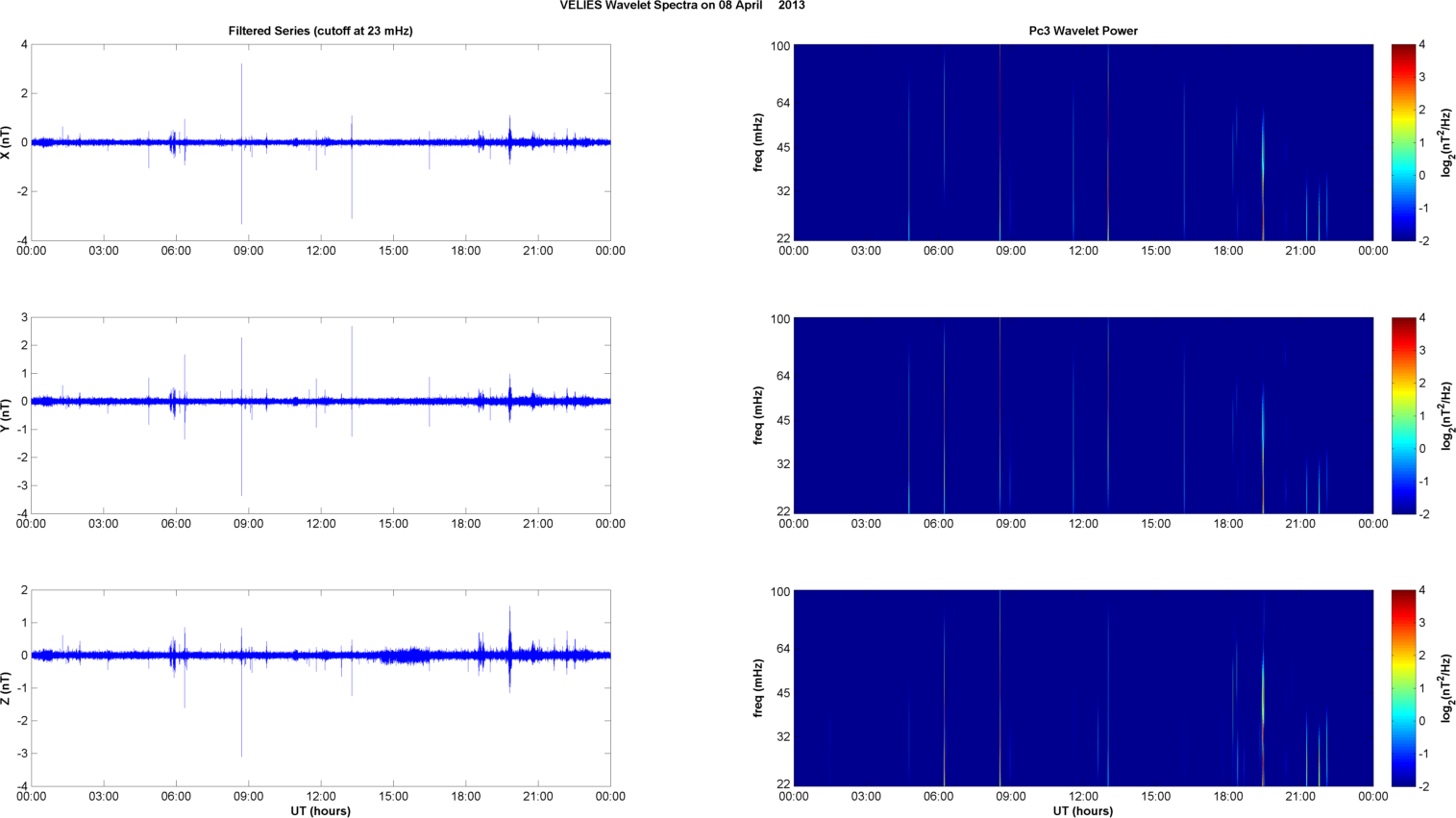The width and height of the screenshot is (1456, 818).
Task: Click log2(nT²/Hz) label beside bottom colorbar
Action: point(1446,688)
